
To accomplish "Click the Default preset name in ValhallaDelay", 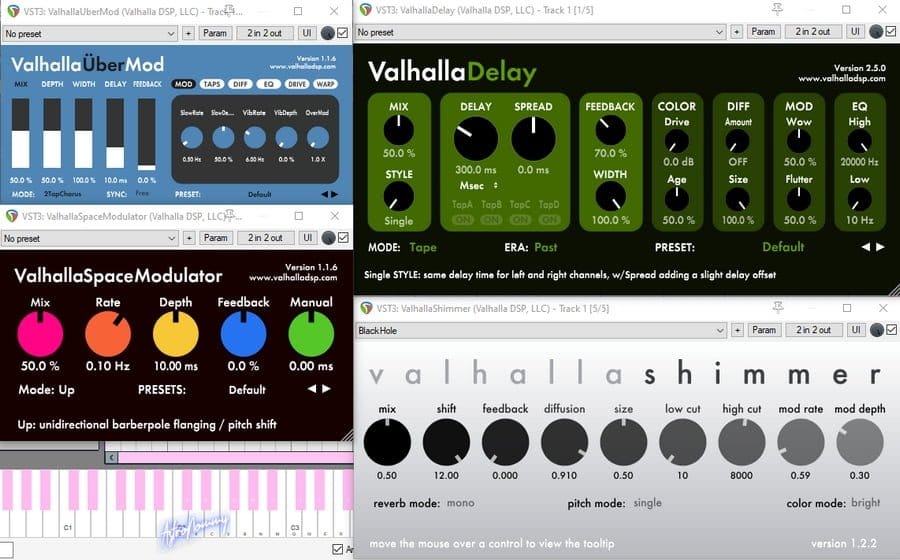I will click(x=783, y=247).
